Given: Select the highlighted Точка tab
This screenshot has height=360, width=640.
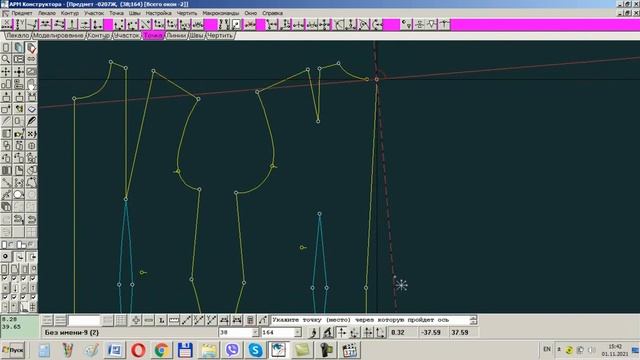Looking at the screenshot, I should point(153,36).
